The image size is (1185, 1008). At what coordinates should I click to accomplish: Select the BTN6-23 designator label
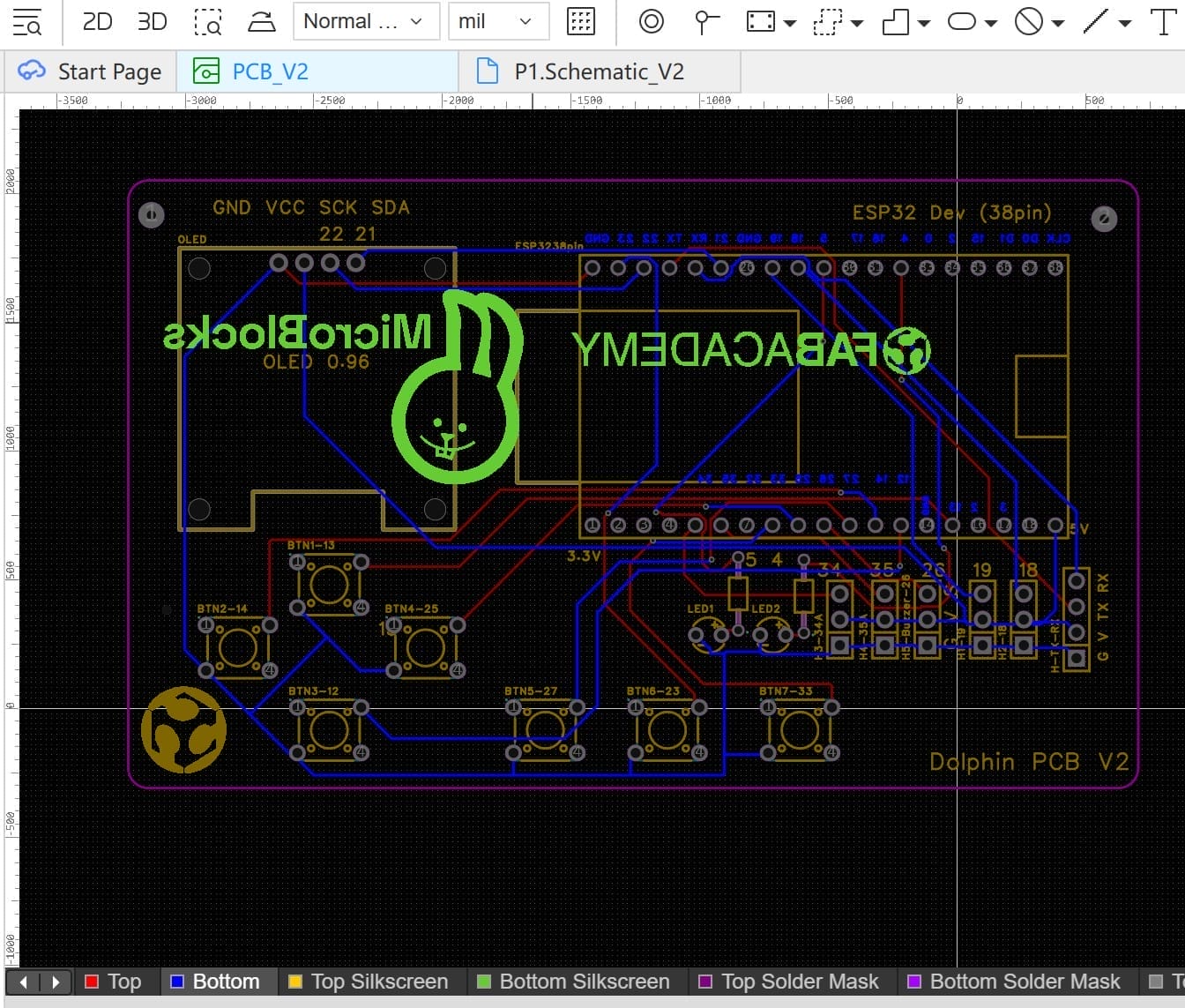point(653,691)
